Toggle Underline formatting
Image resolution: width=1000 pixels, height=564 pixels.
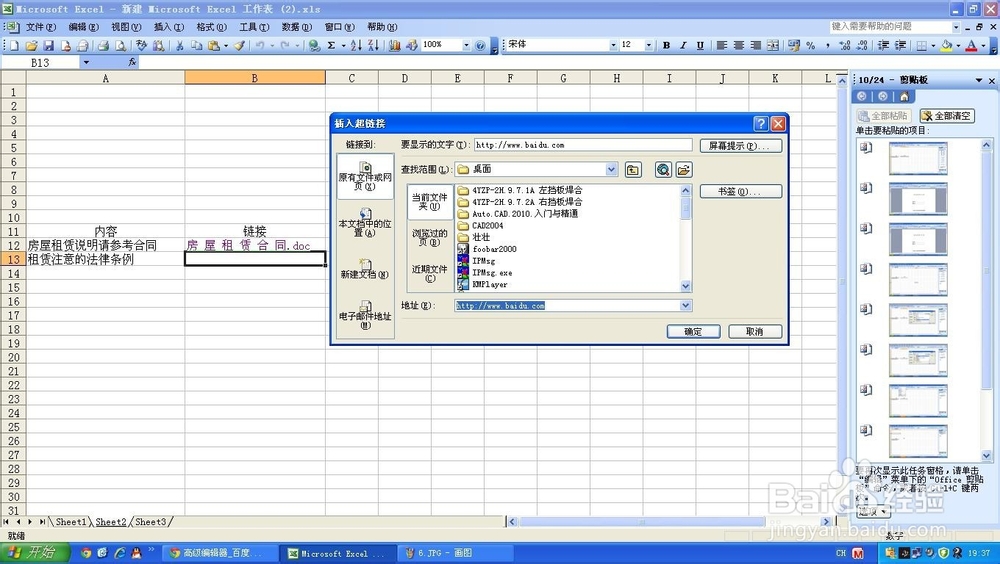[x=700, y=45]
